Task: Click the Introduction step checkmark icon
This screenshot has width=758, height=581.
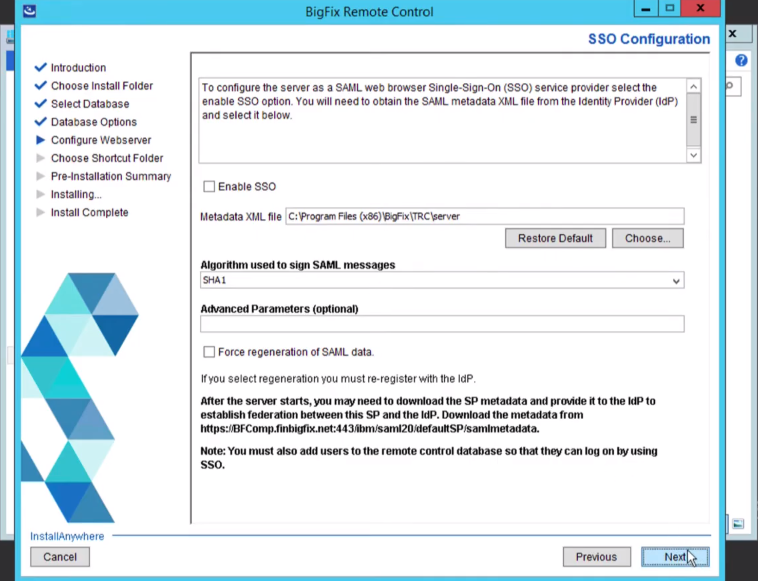Action: point(41,68)
